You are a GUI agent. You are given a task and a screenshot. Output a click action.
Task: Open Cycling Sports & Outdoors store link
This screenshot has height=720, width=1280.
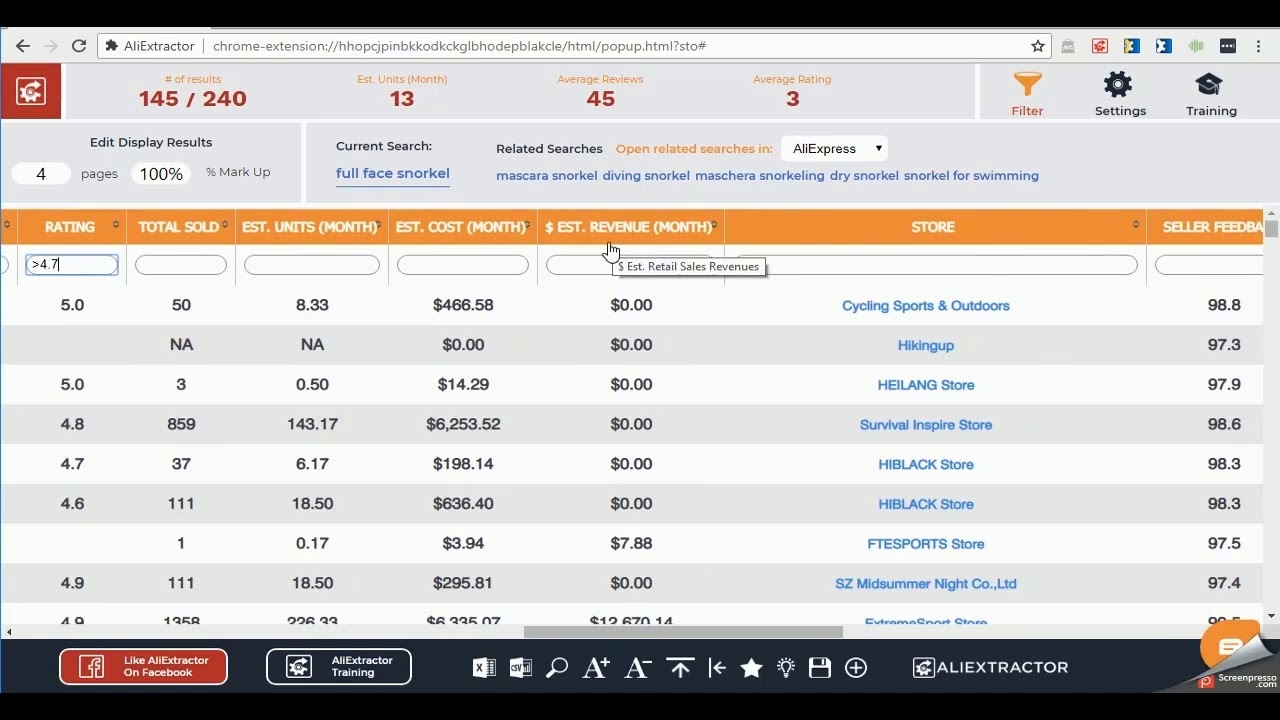(x=926, y=306)
